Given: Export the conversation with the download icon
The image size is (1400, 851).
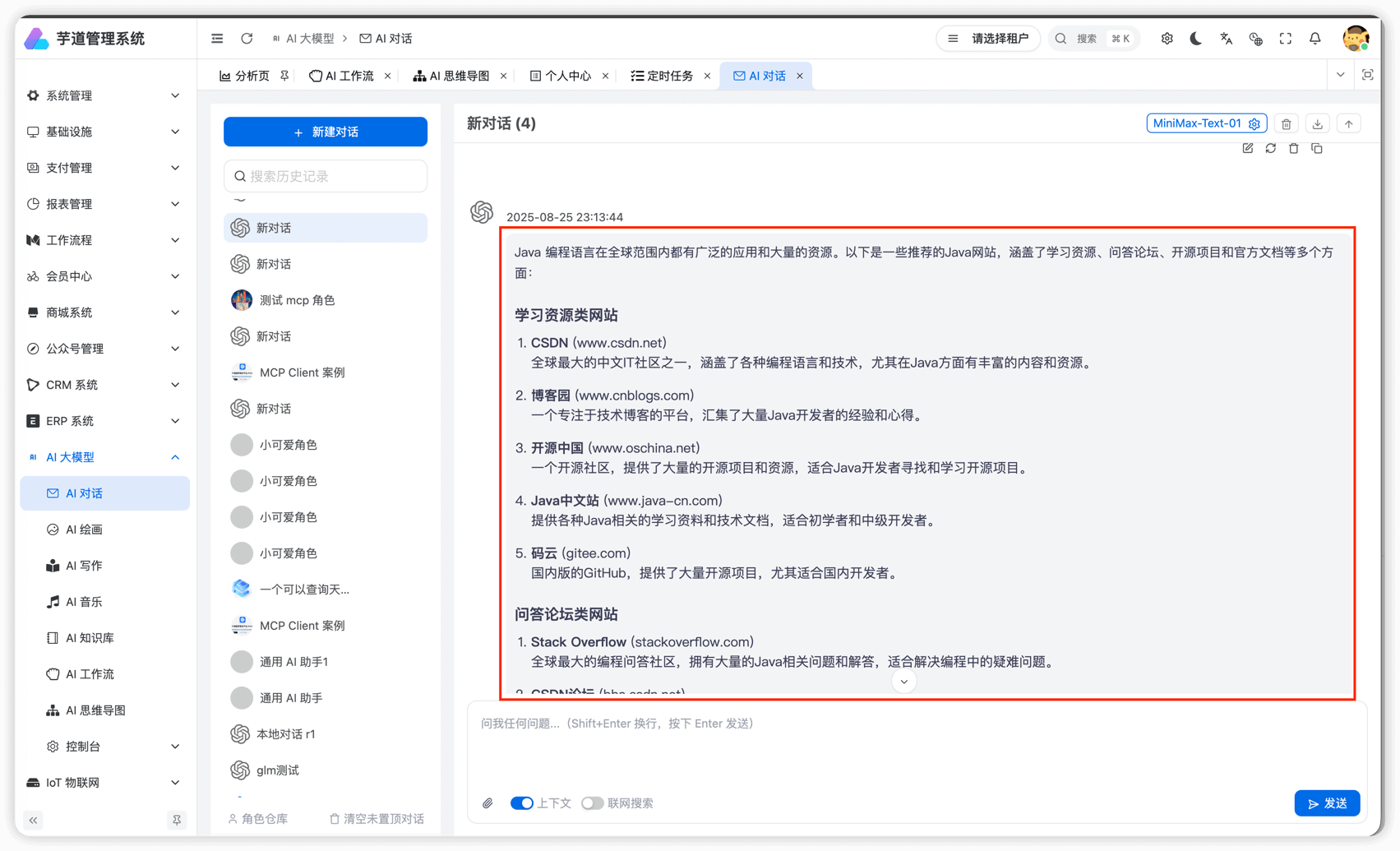Looking at the screenshot, I should 1317,123.
